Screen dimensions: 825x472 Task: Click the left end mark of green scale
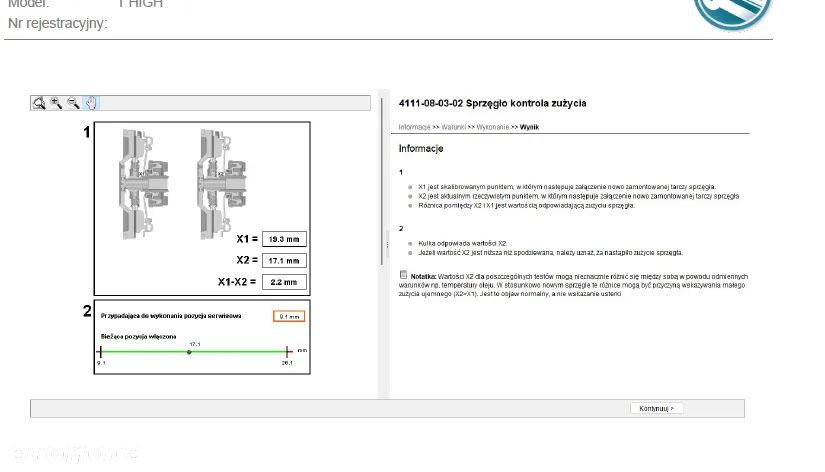pyautogui.click(x=100, y=352)
